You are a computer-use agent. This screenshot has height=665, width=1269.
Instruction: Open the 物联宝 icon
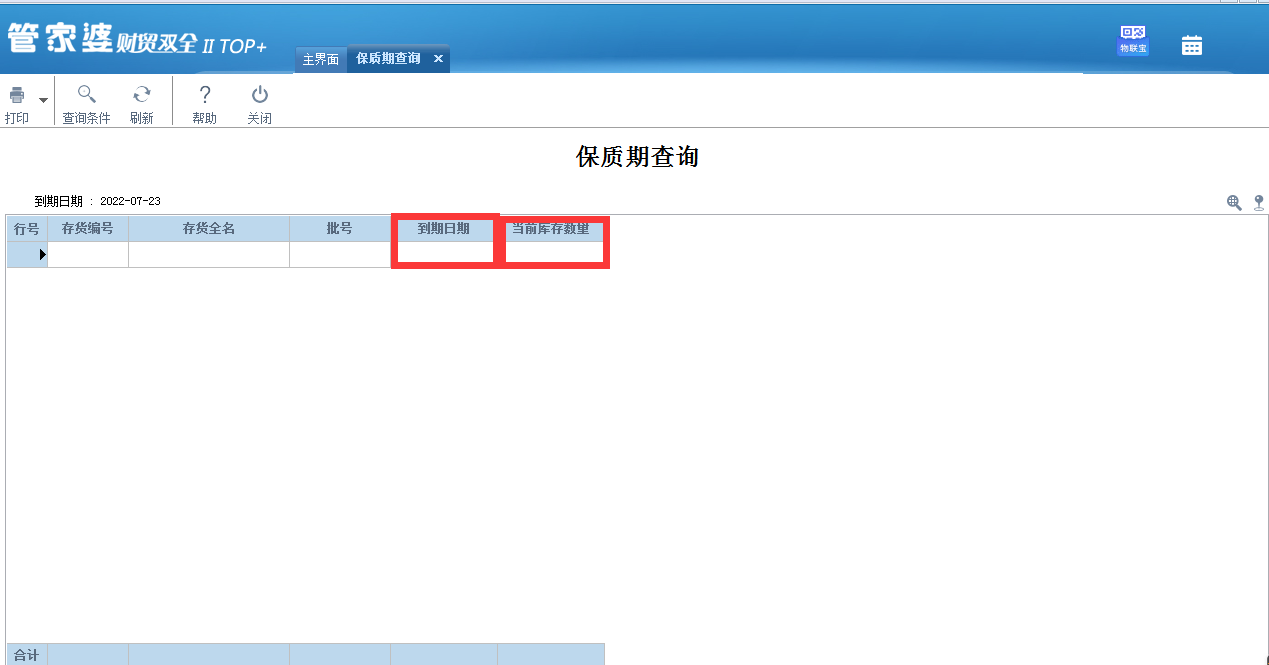tap(1133, 40)
